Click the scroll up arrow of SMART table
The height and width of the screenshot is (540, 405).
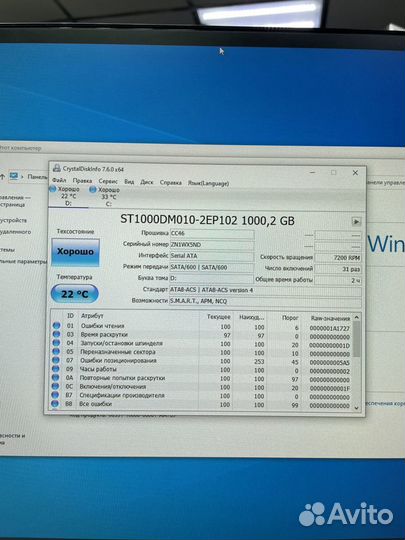(357, 317)
